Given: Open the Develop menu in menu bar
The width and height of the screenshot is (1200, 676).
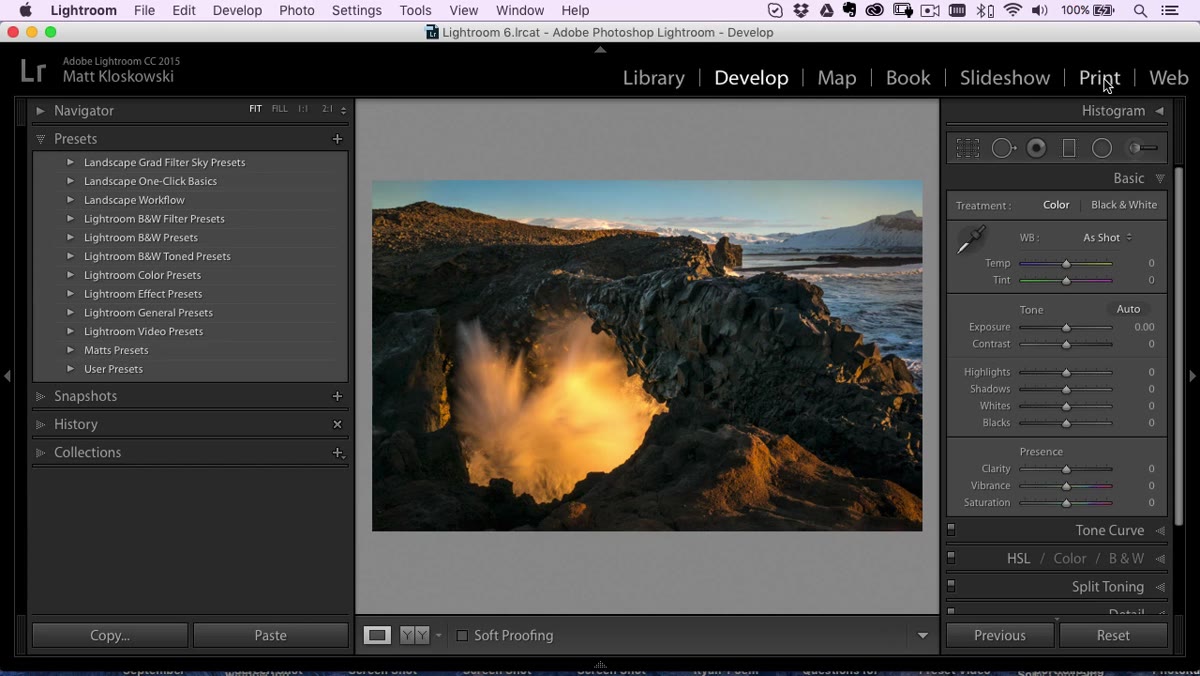Looking at the screenshot, I should click(237, 10).
